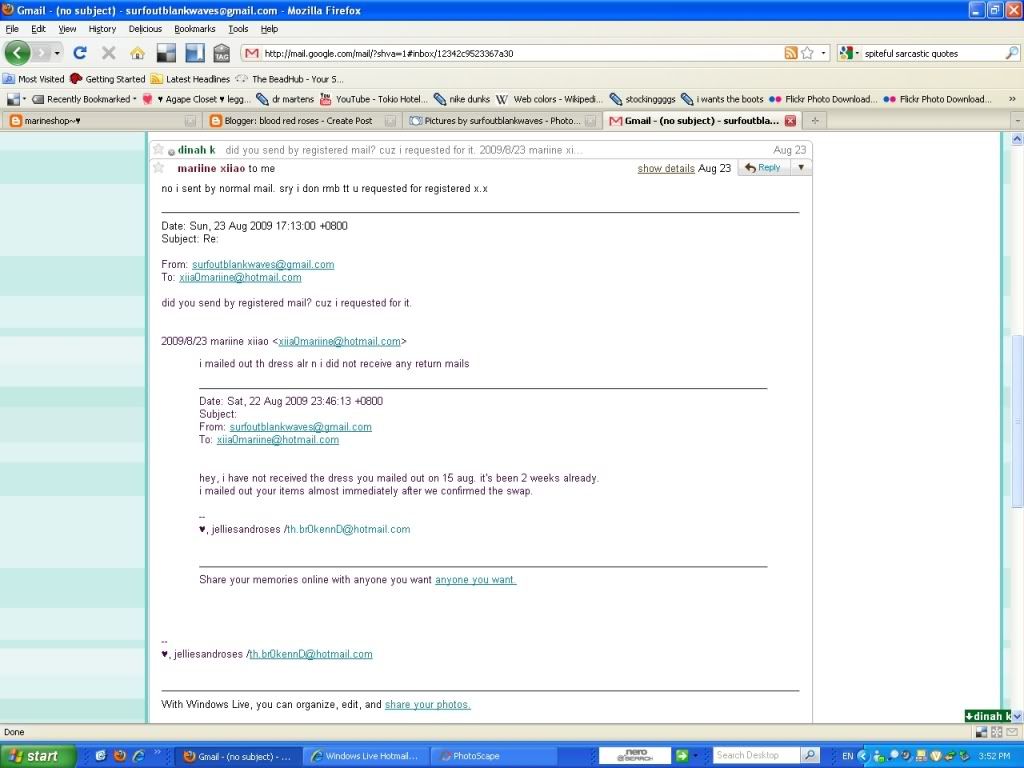The width and height of the screenshot is (1024, 768).
Task: Click the search magnifier icon
Action: point(1012,53)
